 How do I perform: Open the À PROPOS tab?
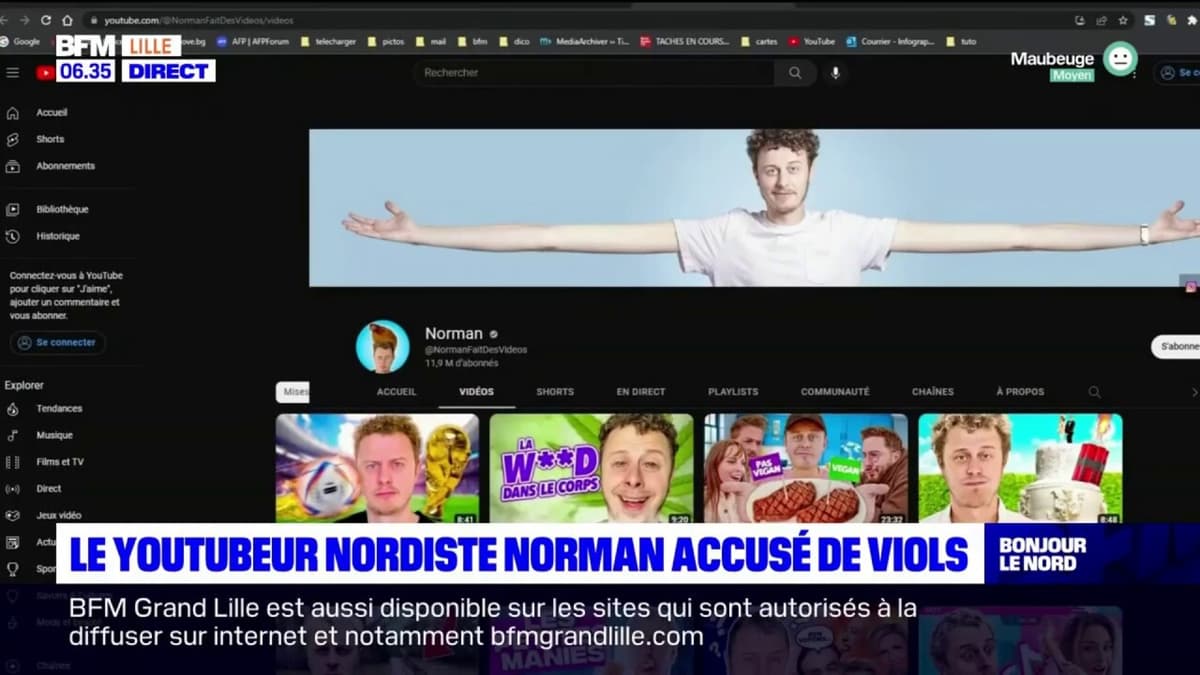pyautogui.click(x=1020, y=392)
